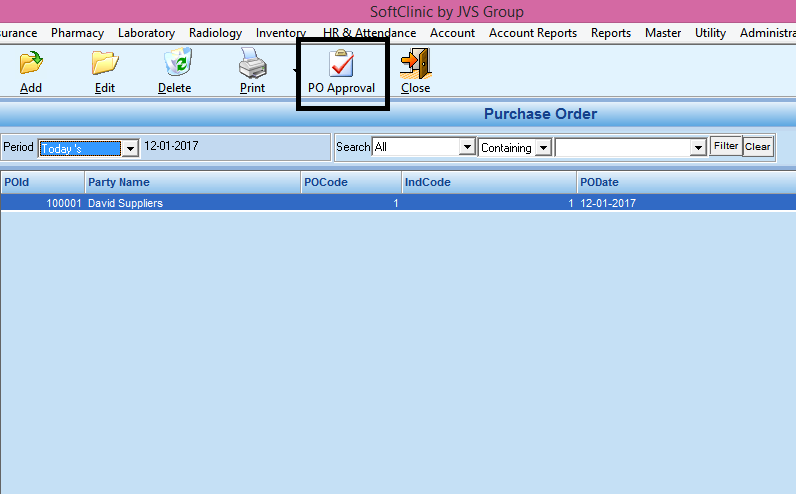The image size is (796, 494).
Task: Open the Search field dropdown set to All
Action: (x=466, y=147)
